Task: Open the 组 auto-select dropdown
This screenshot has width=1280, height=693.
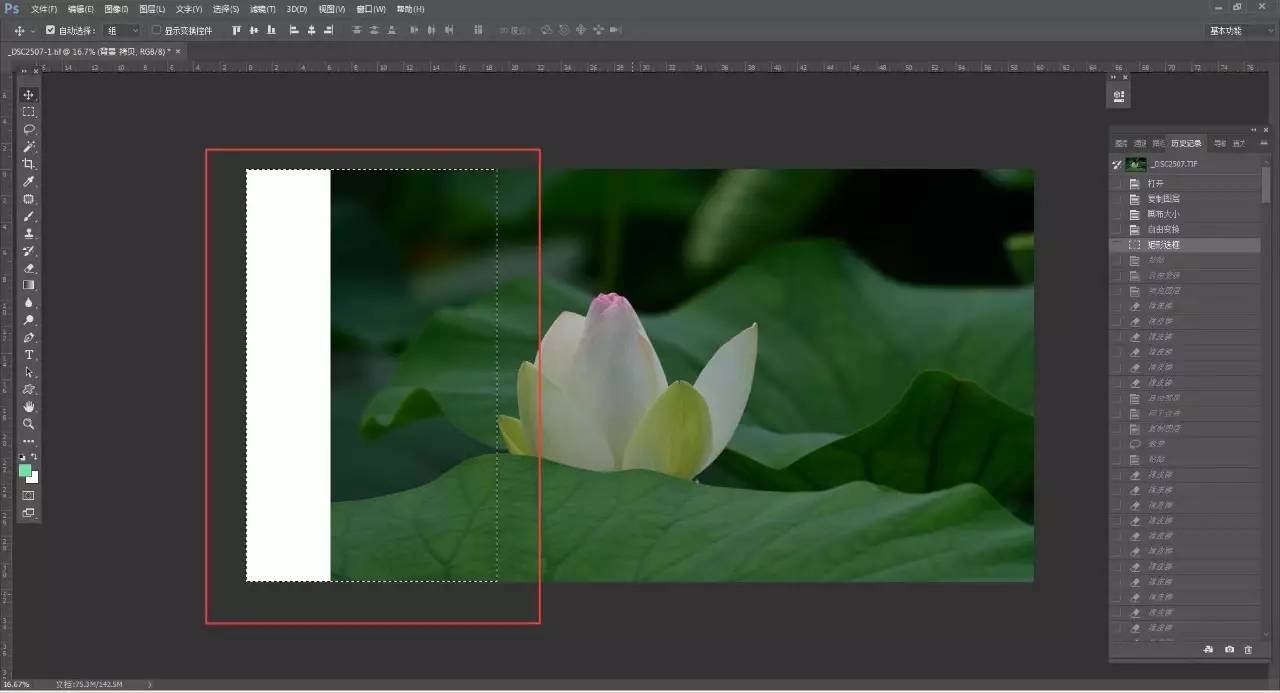Action: 123,30
